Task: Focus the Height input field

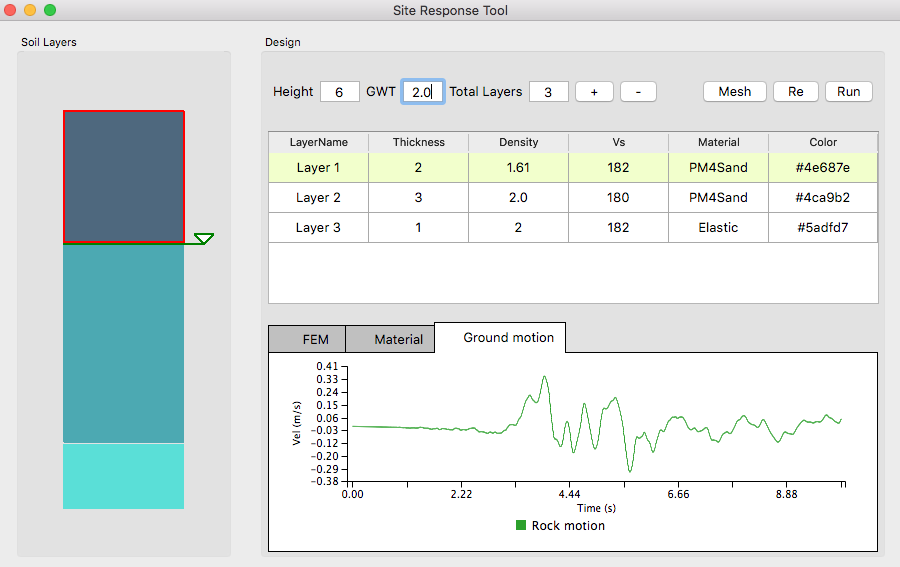Action: (x=339, y=92)
